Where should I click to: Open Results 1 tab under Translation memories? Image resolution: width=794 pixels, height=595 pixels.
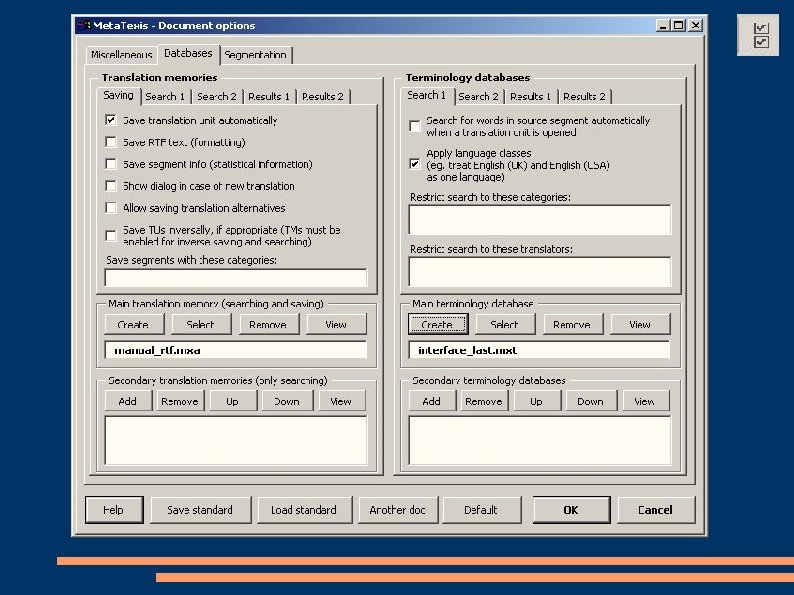(x=269, y=97)
